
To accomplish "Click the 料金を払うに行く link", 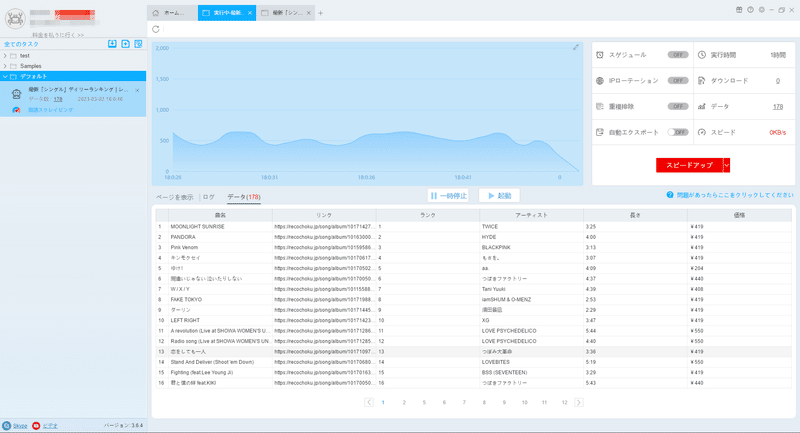I will click(58, 35).
